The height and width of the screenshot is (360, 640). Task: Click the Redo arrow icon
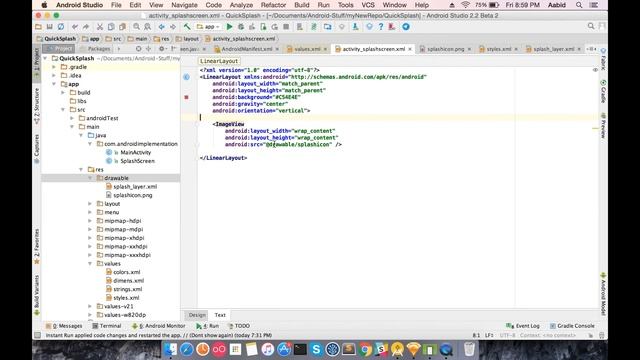click(86, 27)
